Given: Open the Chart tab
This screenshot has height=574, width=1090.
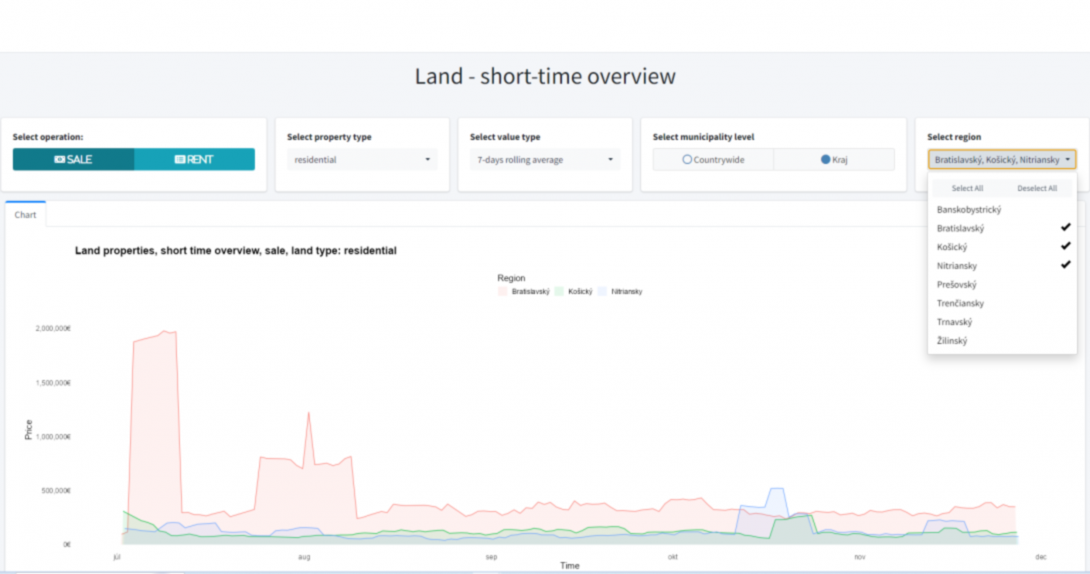Looking at the screenshot, I should coord(25,215).
